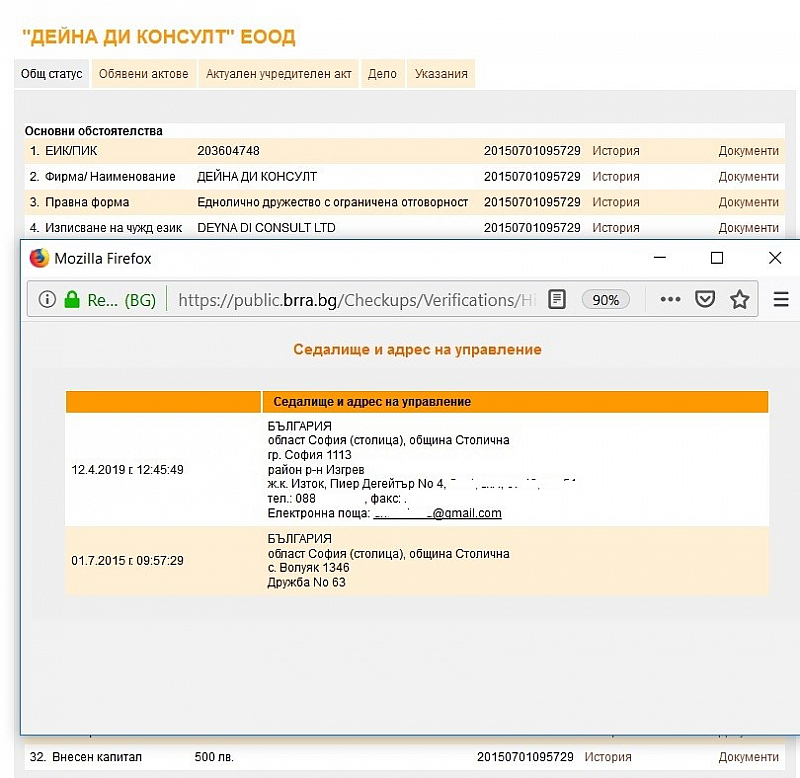Click the gmail.com email address link
800x778 pixels.
tap(438, 513)
